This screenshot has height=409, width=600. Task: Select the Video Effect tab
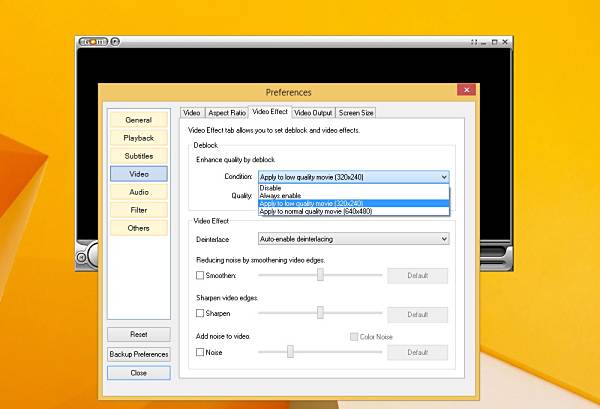[270, 112]
